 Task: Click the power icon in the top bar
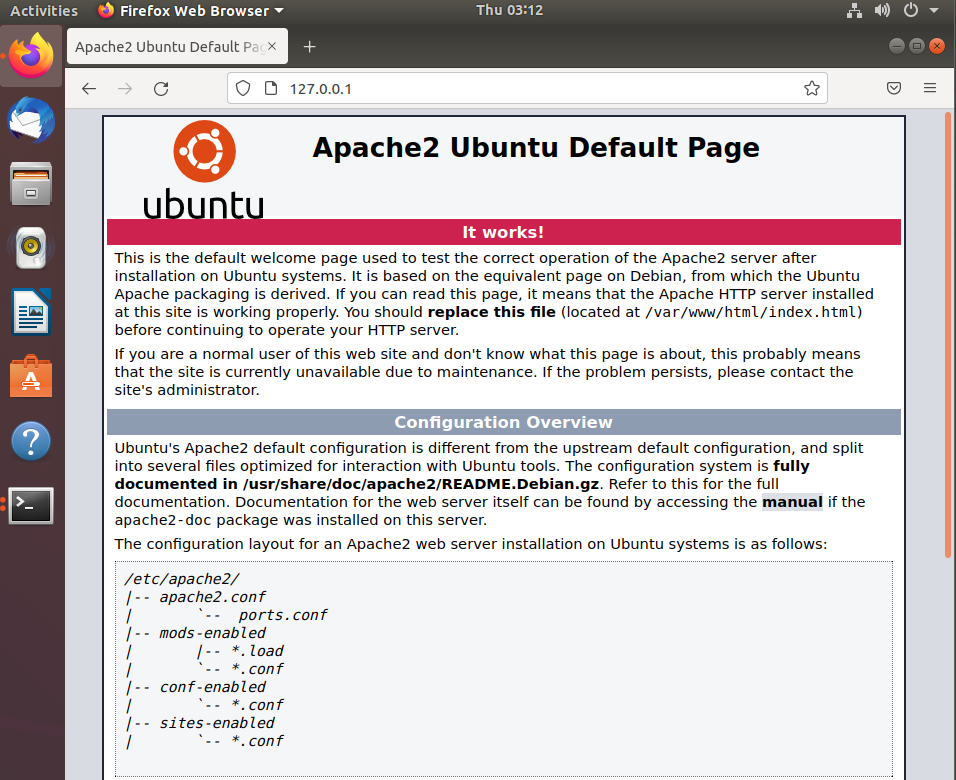911,10
